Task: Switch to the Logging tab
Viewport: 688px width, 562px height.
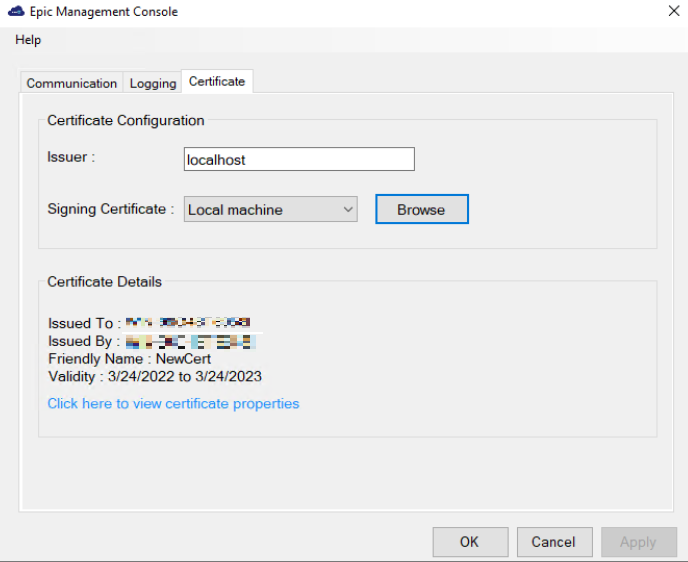Action: 153,83
